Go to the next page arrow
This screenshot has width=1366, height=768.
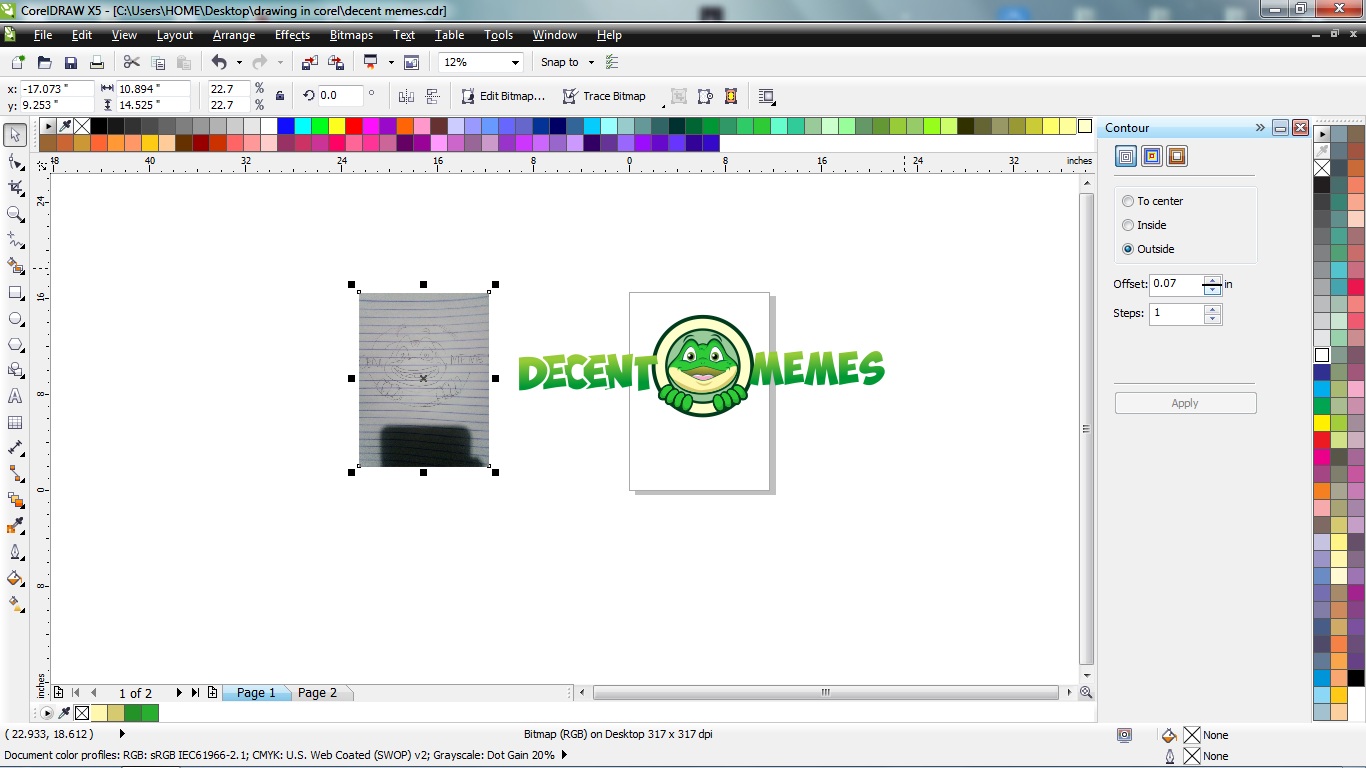[x=179, y=692]
